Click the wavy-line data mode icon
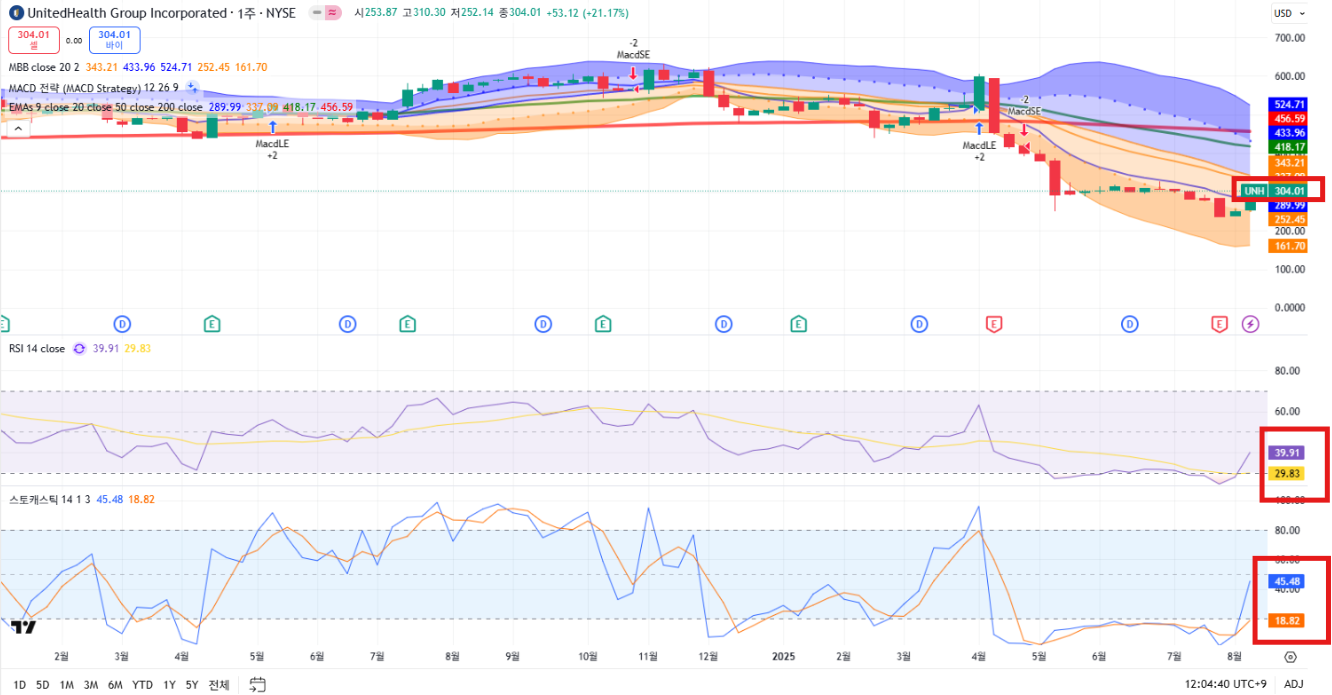The width and height of the screenshot is (1332, 695). (x=332, y=13)
